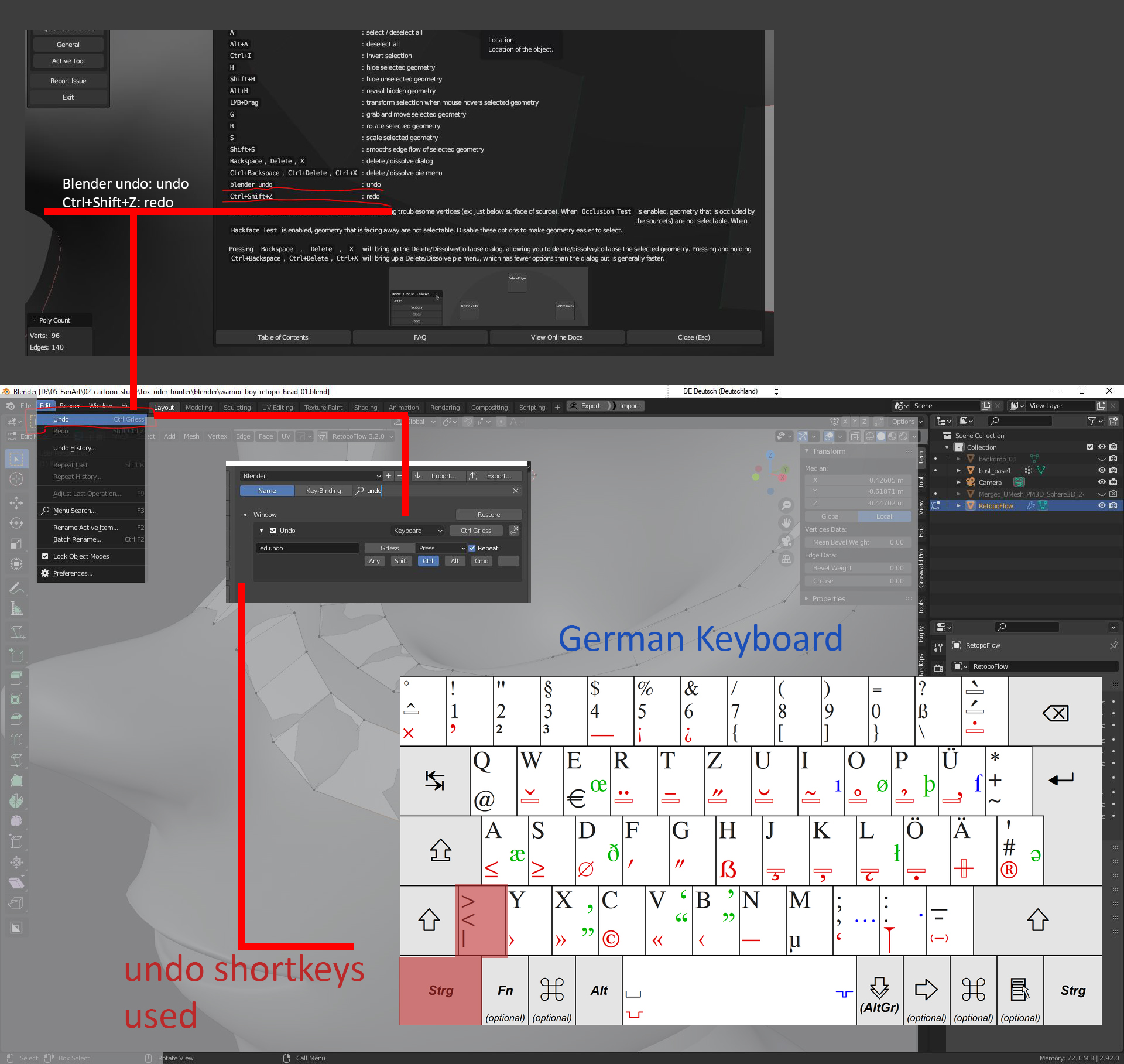Click new collection icon in outliner
Viewport: 1124px width, 1064px height.
coord(1113,421)
